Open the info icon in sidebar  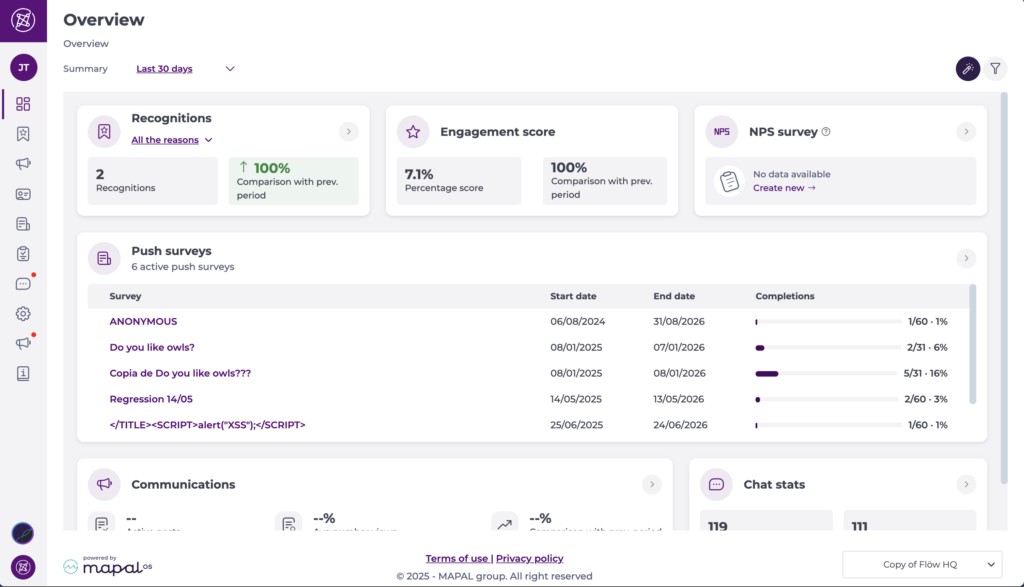point(23,373)
